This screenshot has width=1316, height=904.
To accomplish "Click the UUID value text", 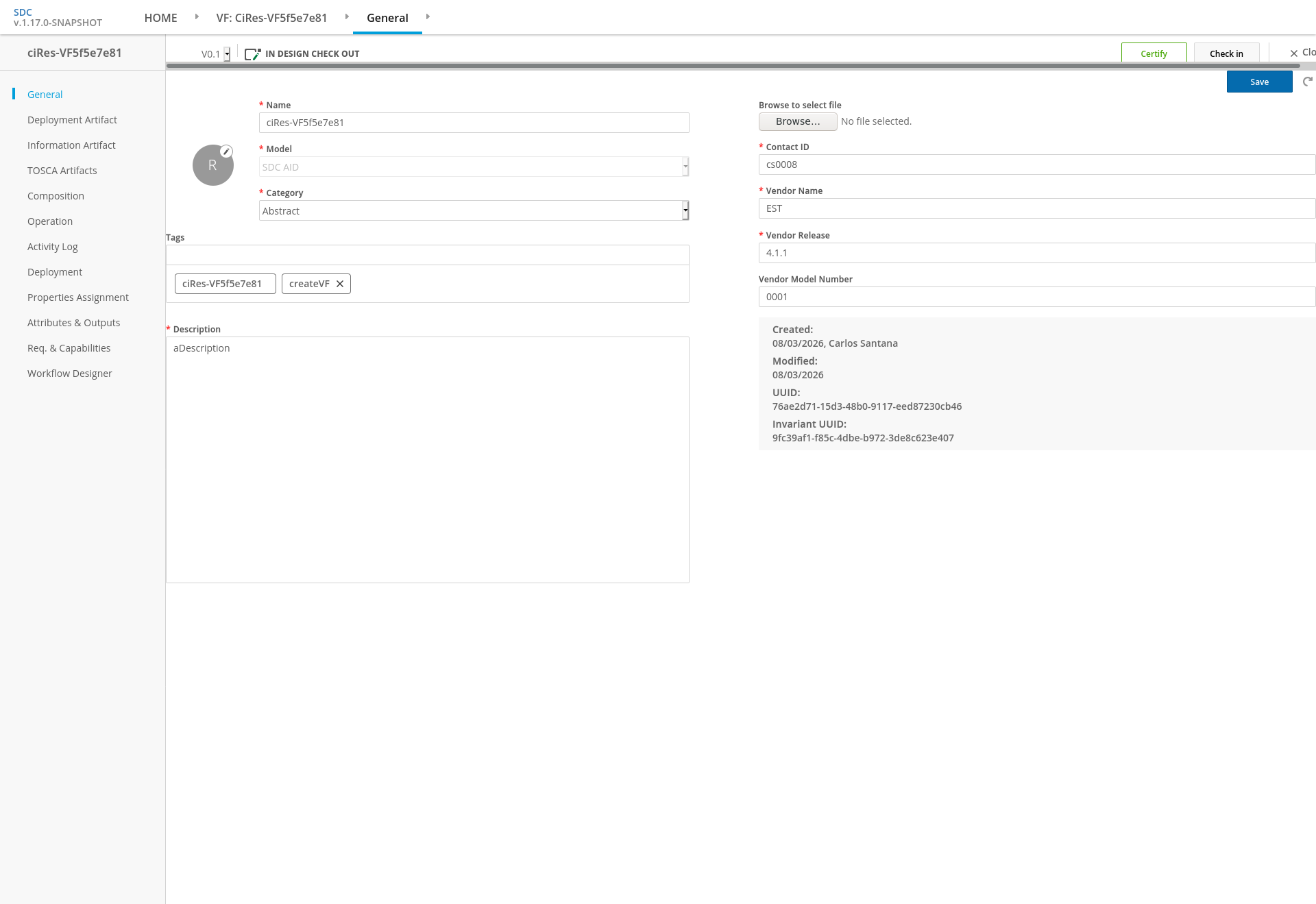I will point(867,406).
